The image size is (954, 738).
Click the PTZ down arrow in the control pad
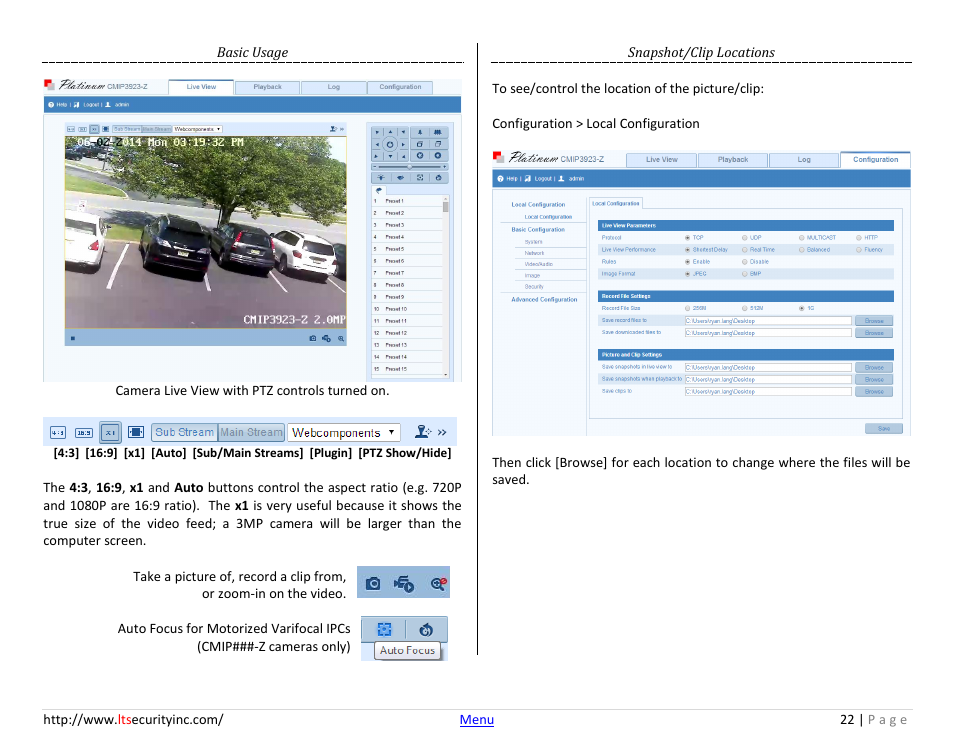(x=390, y=156)
